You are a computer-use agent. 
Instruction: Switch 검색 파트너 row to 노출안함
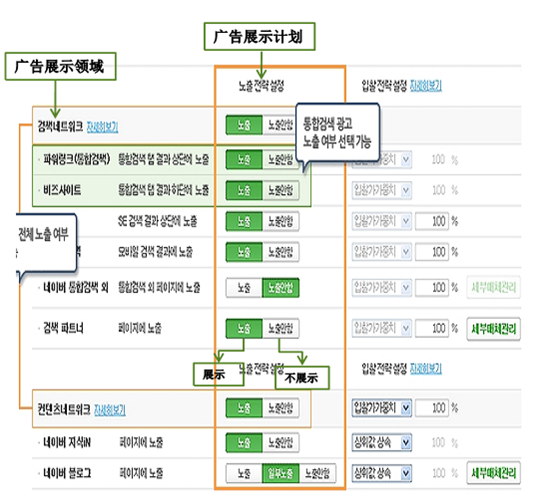click(281, 328)
